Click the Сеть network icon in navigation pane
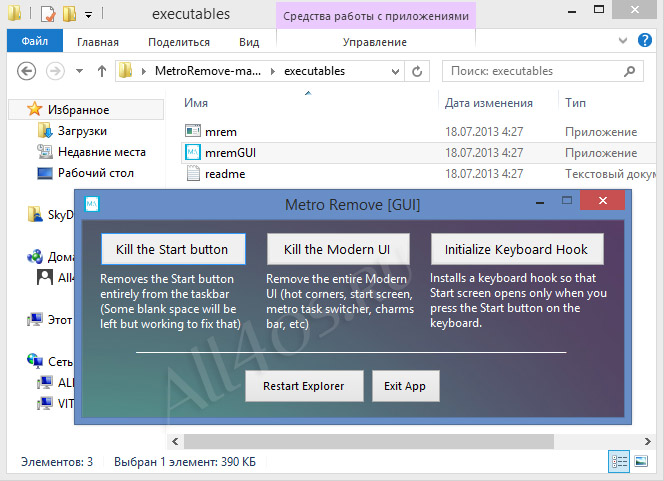The image size is (664, 481). click(x=35, y=361)
